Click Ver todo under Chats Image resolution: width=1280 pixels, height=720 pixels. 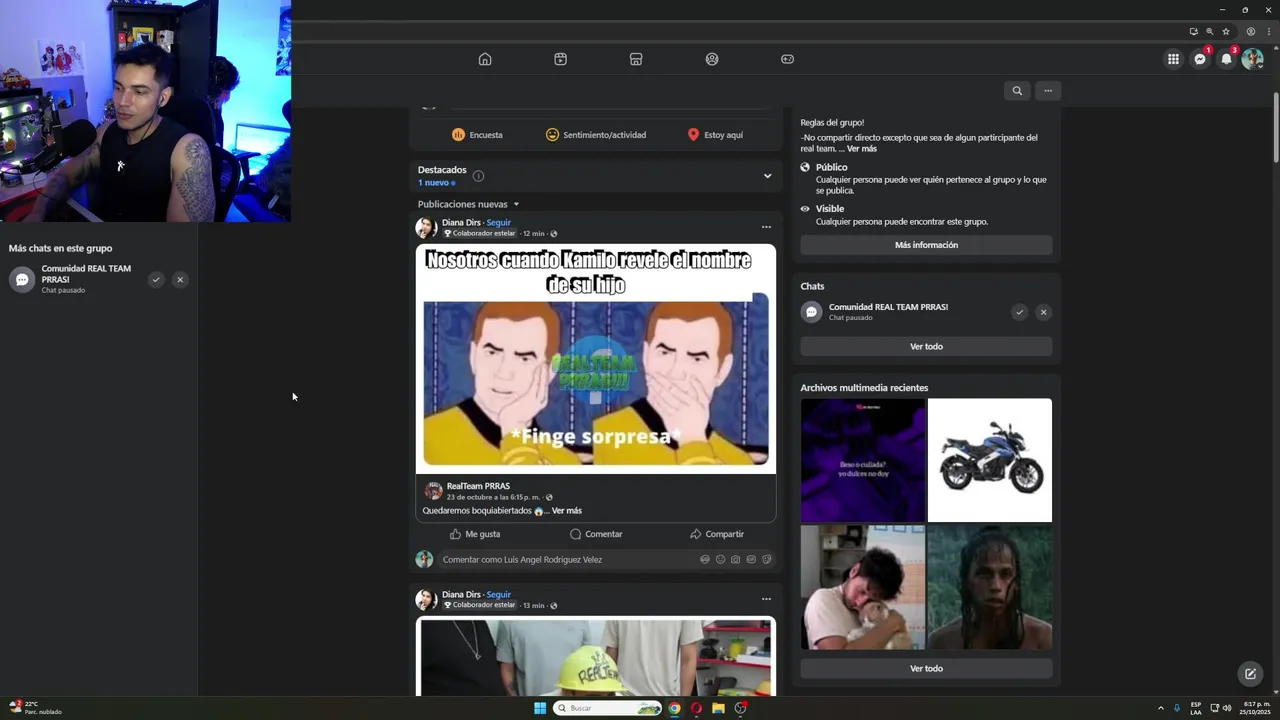coord(926,347)
